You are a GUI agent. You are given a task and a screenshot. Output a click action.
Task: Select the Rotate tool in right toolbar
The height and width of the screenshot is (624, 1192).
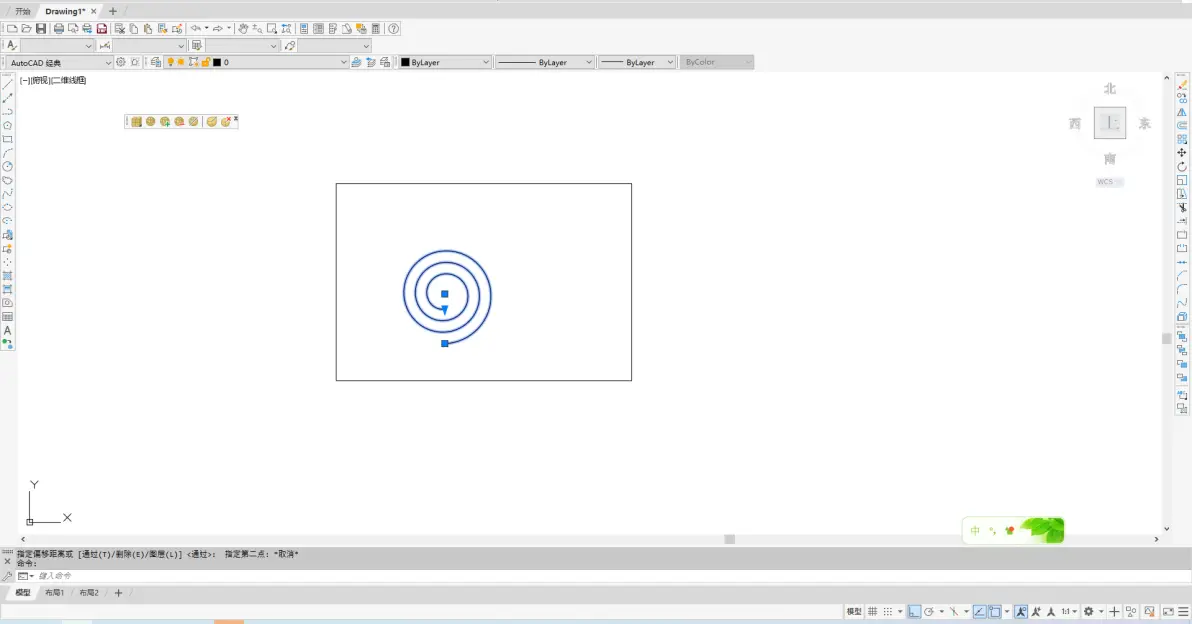click(1182, 166)
